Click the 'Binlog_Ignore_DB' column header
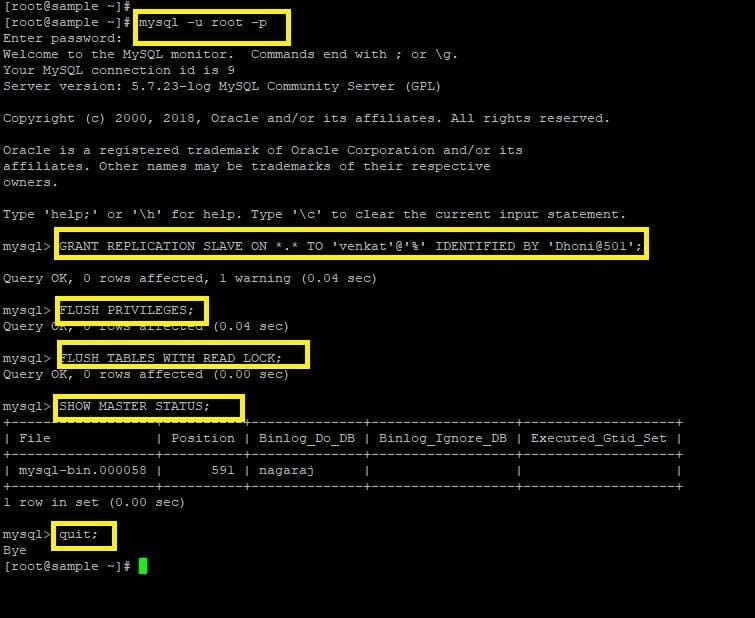This screenshot has height=618, width=755. (443, 438)
